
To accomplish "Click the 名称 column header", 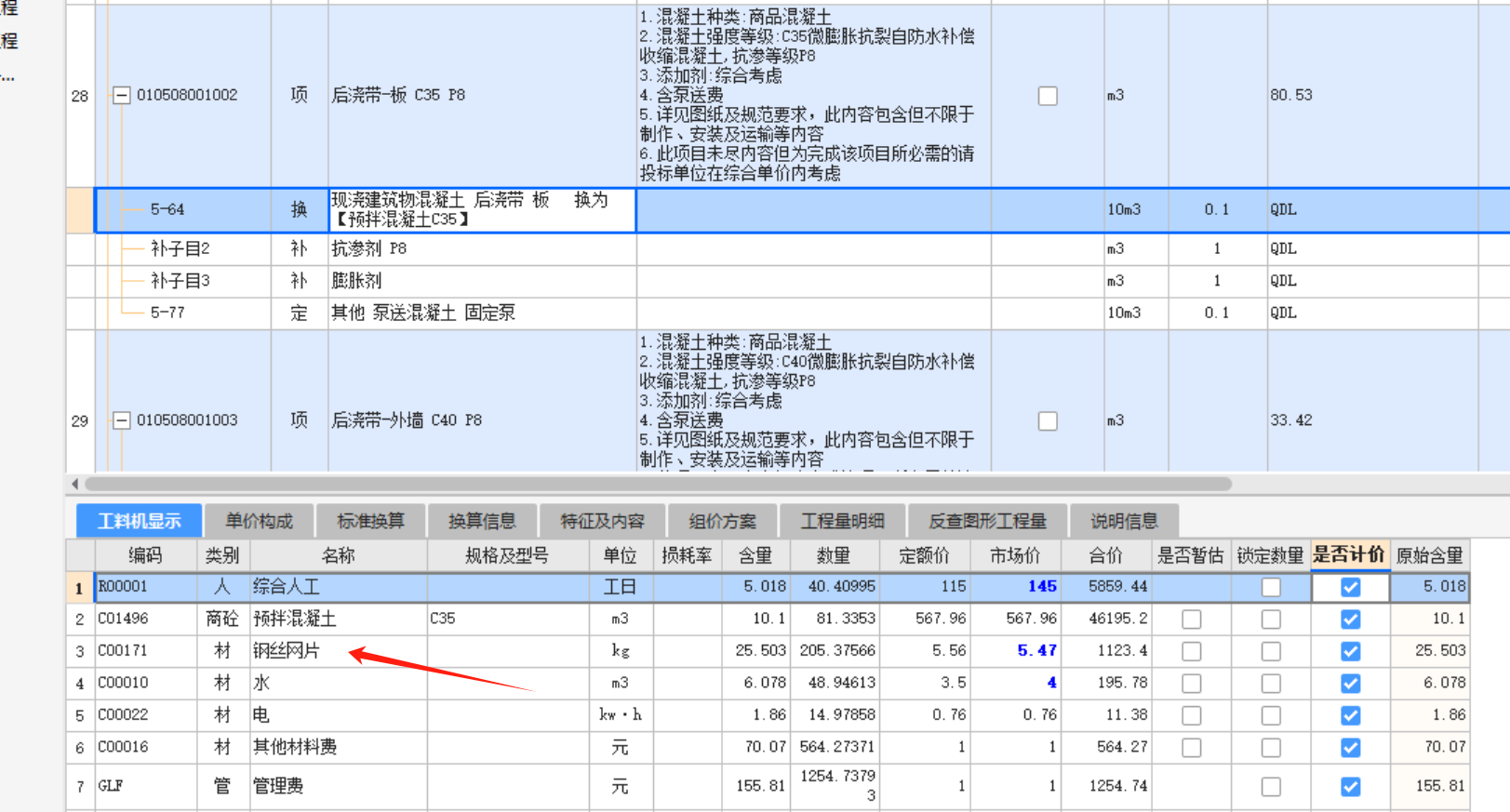I will tap(339, 555).
